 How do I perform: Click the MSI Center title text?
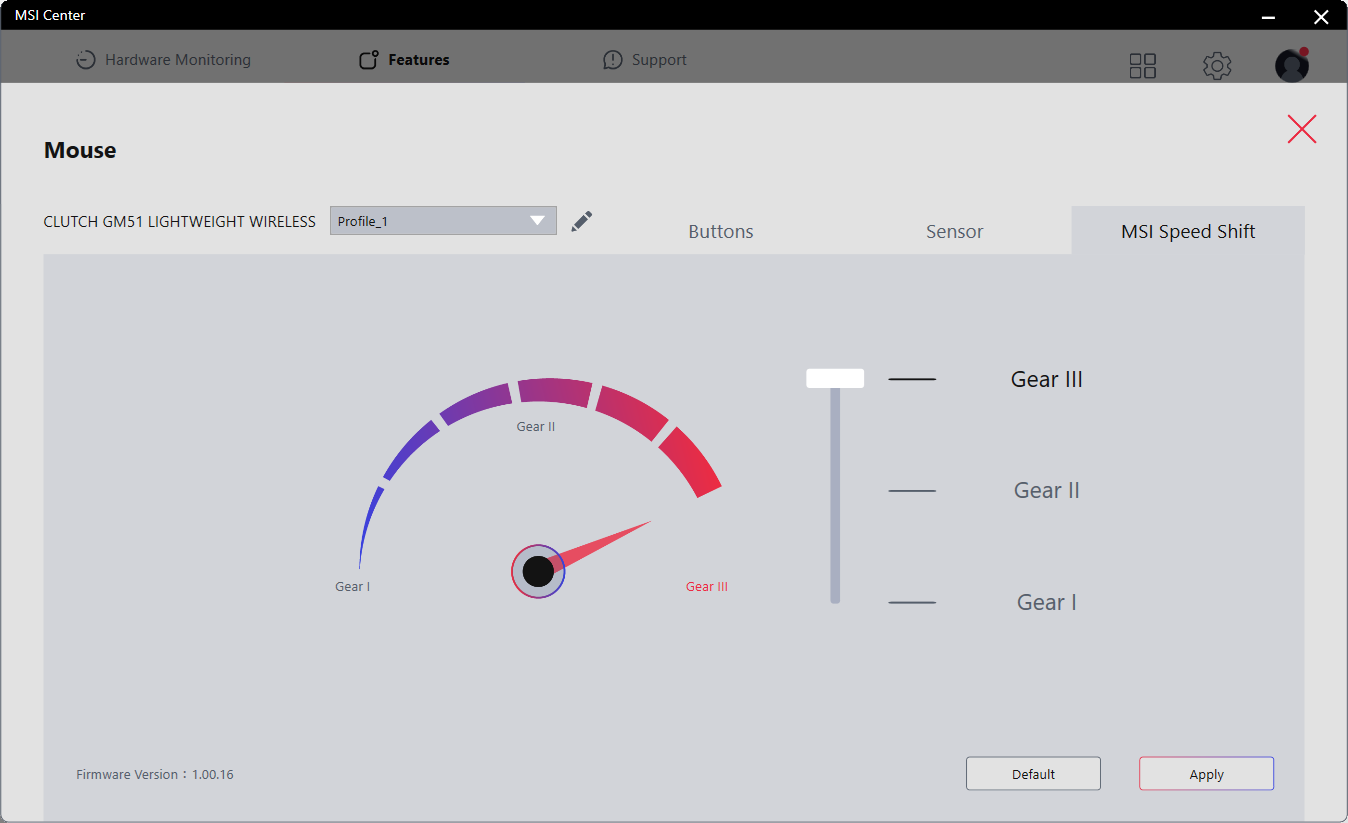(50, 15)
